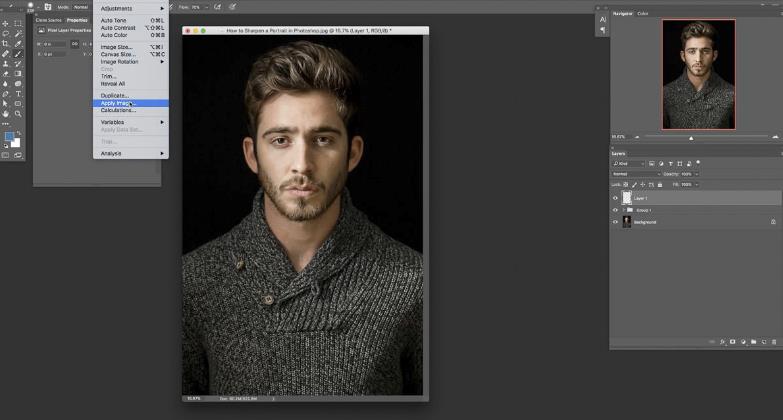Click the trash icon to delete layer

click(x=773, y=341)
